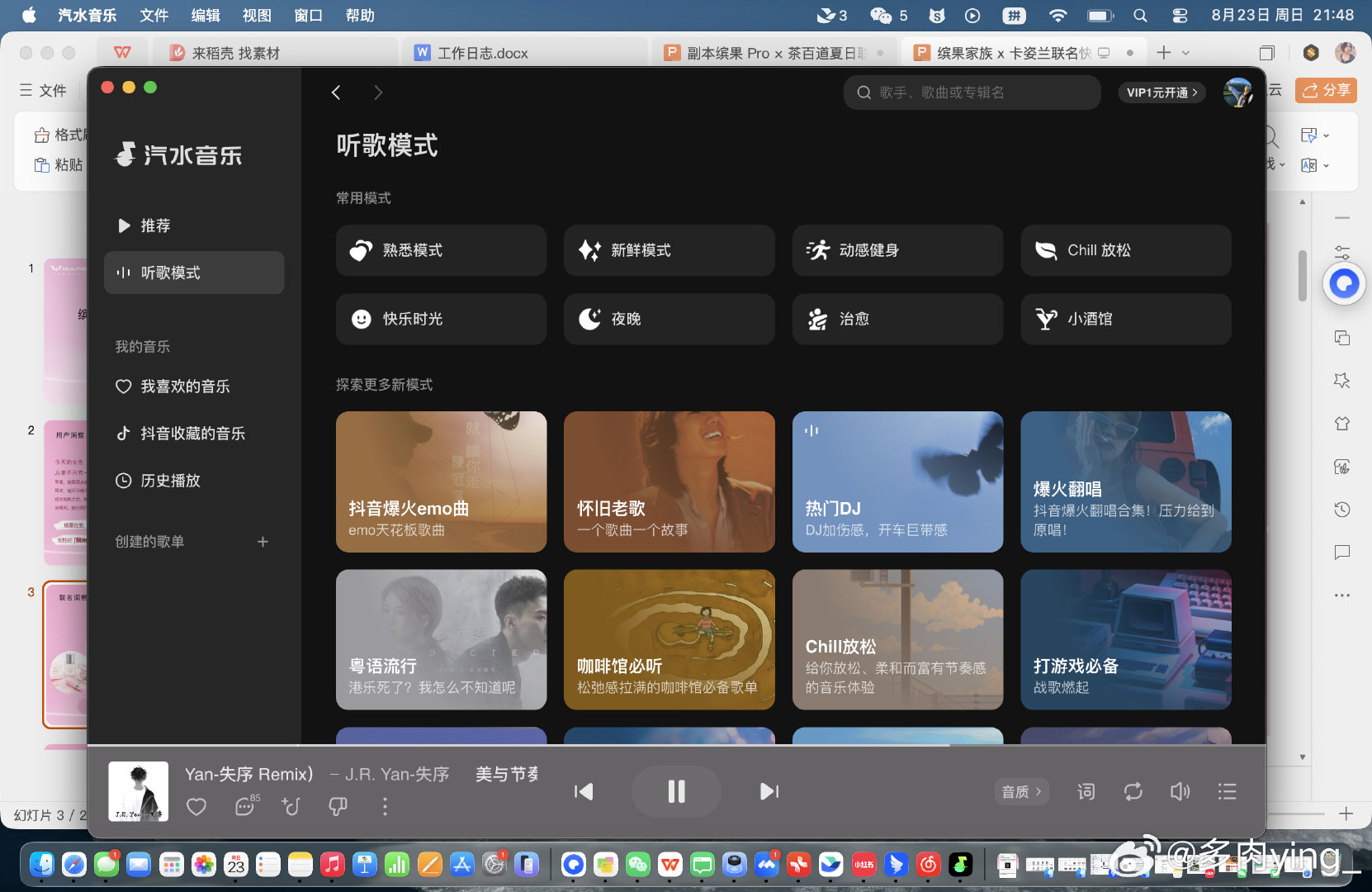Choose the 小酒馆 mode
The width and height of the screenshot is (1372, 892).
(x=1125, y=319)
